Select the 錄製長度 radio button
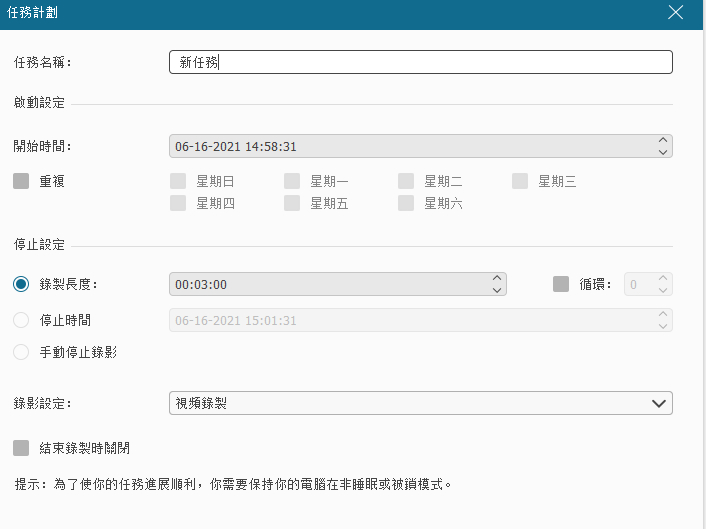706x529 pixels. pyautogui.click(x=21, y=284)
